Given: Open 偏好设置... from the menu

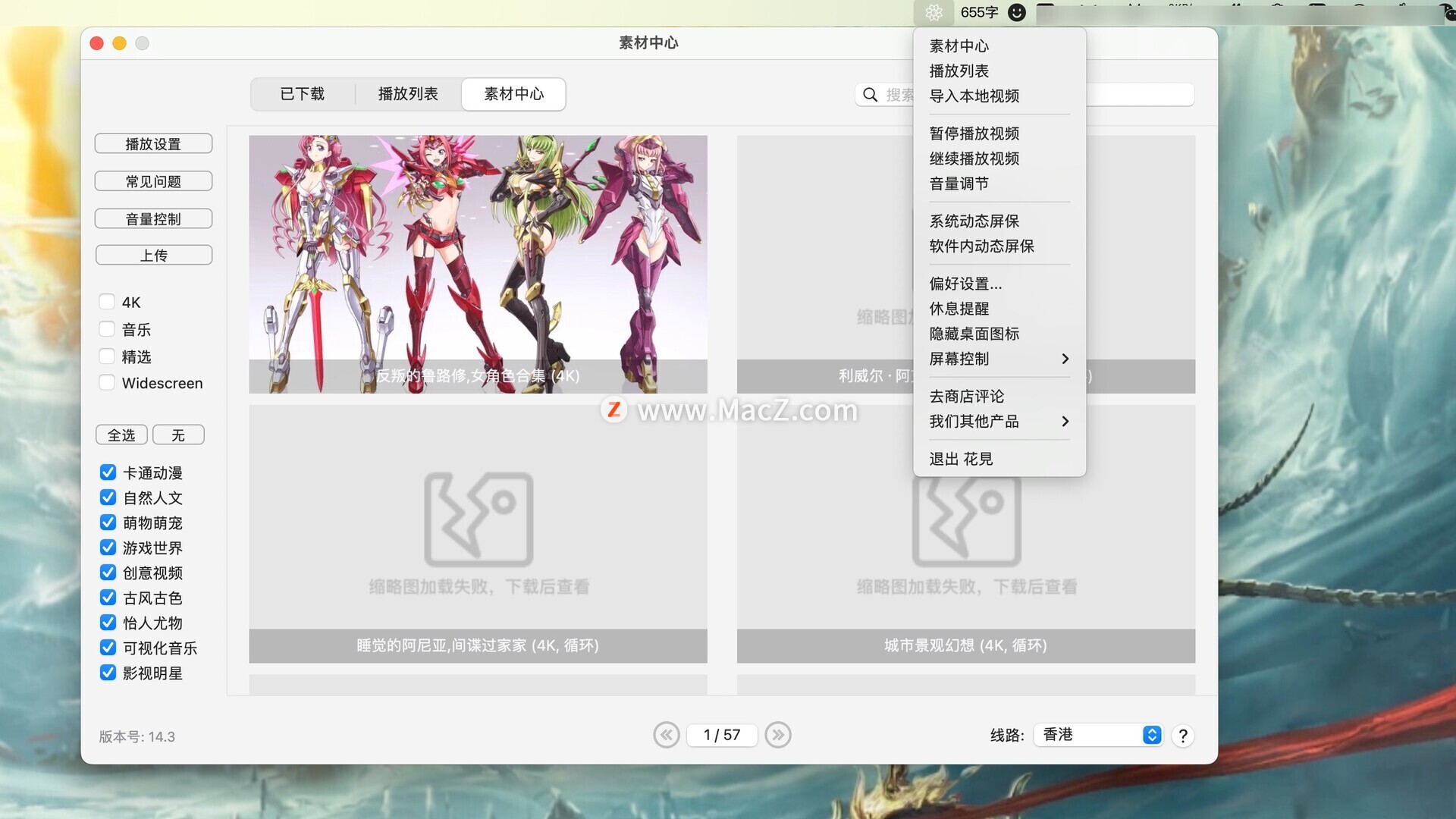Looking at the screenshot, I should tap(999, 284).
